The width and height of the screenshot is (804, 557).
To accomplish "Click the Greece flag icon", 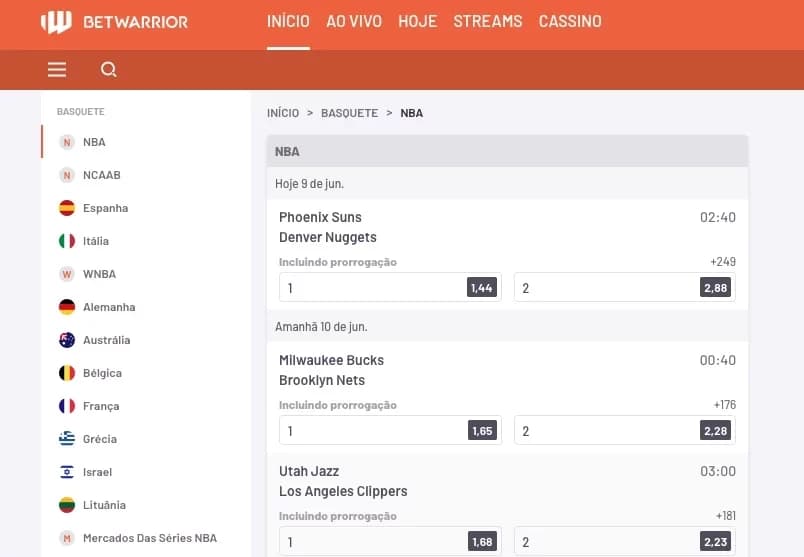I will pos(67,439).
